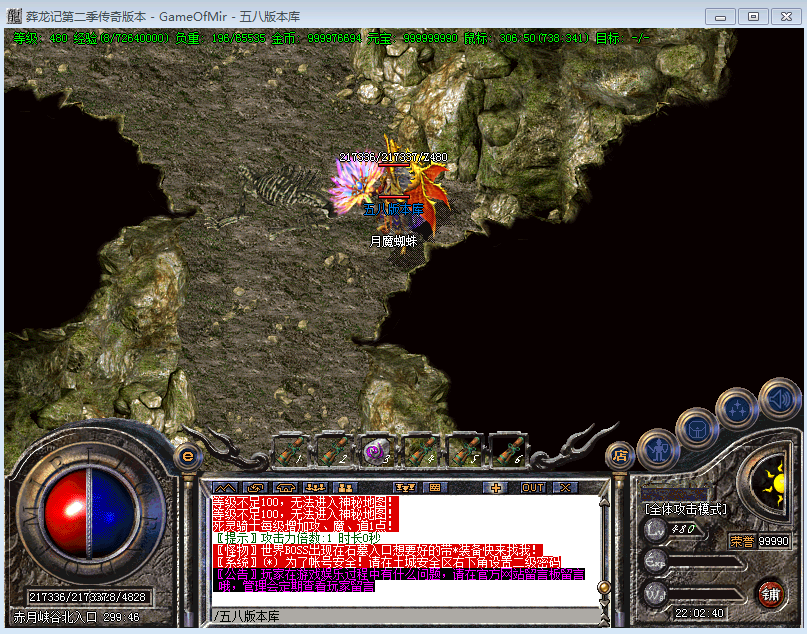This screenshot has height=634, width=807.
Task: Click the Exp progress bar
Action: pyautogui.click(x=707, y=562)
